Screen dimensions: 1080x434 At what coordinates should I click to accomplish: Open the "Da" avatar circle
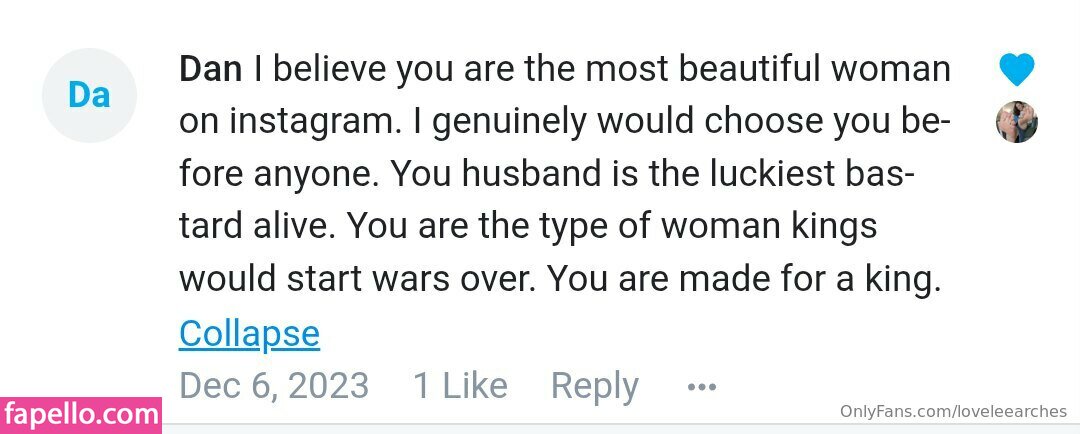[x=89, y=95]
